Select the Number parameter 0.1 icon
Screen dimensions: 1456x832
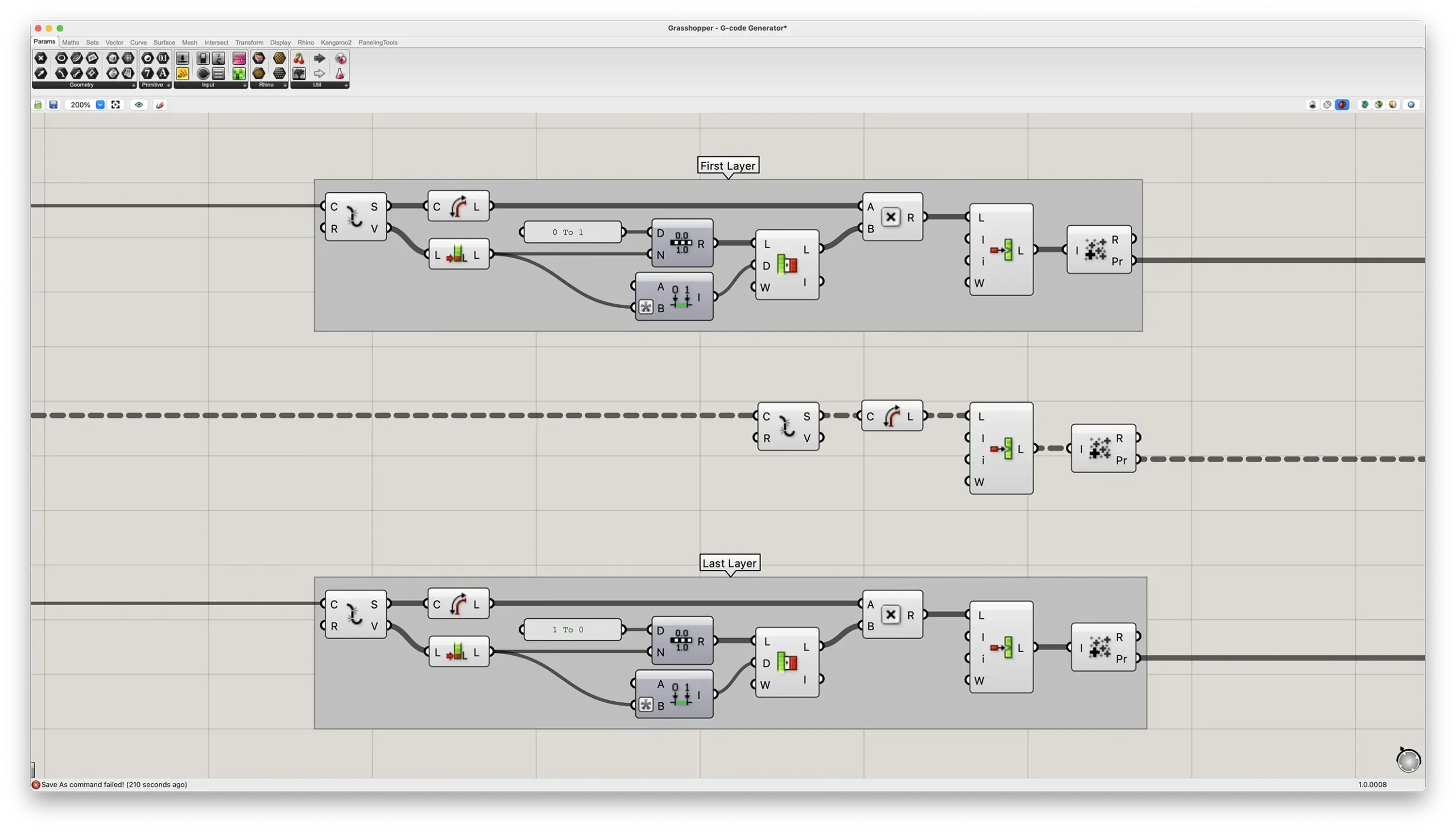pyautogui.click(x=163, y=58)
